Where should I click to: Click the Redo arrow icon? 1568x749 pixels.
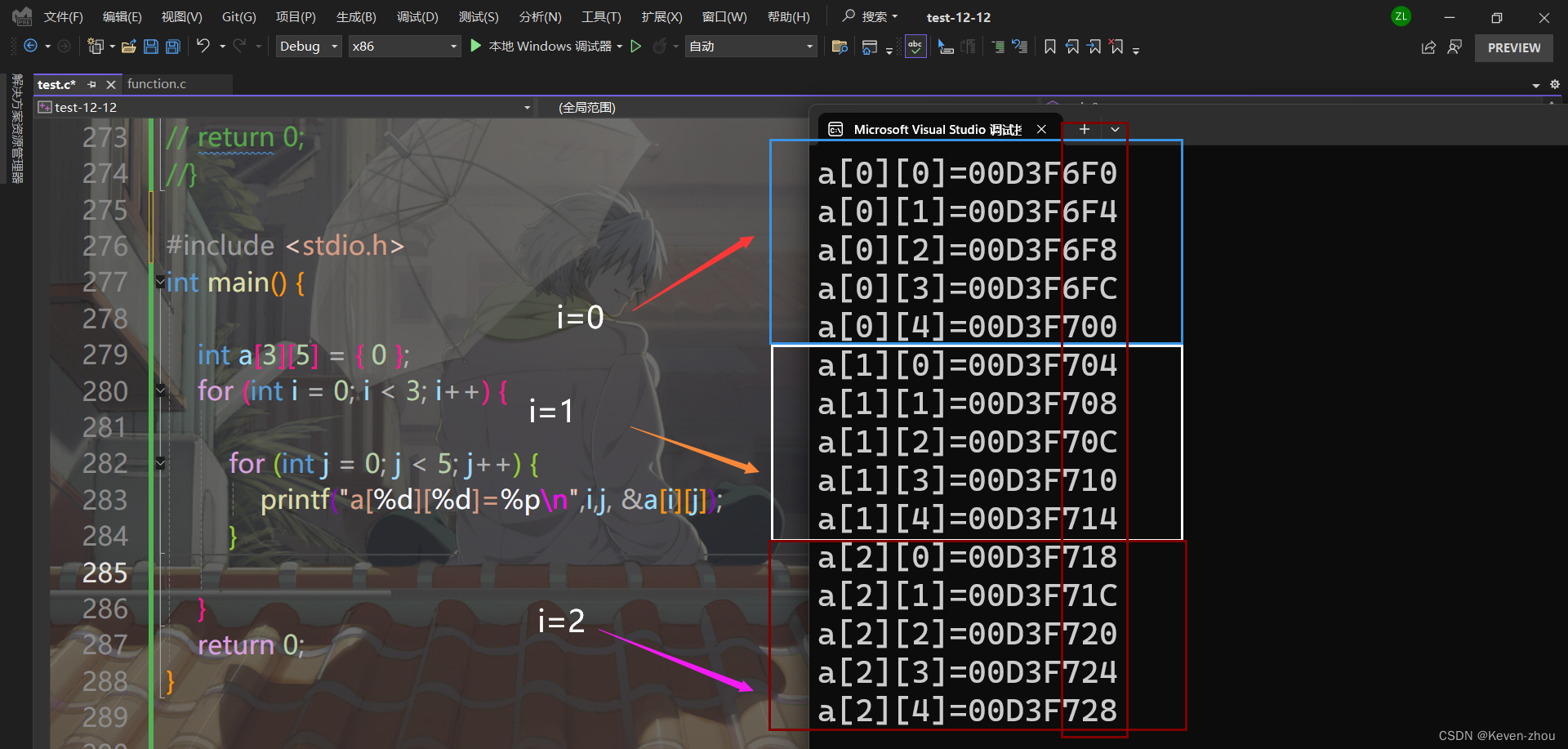(x=239, y=46)
